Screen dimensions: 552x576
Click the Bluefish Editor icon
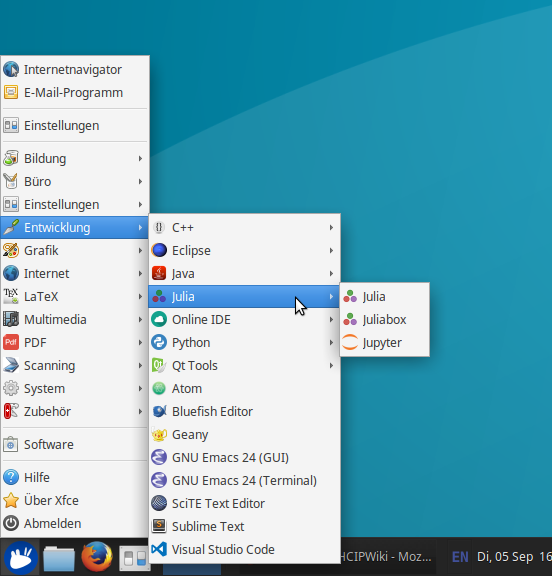tap(159, 411)
